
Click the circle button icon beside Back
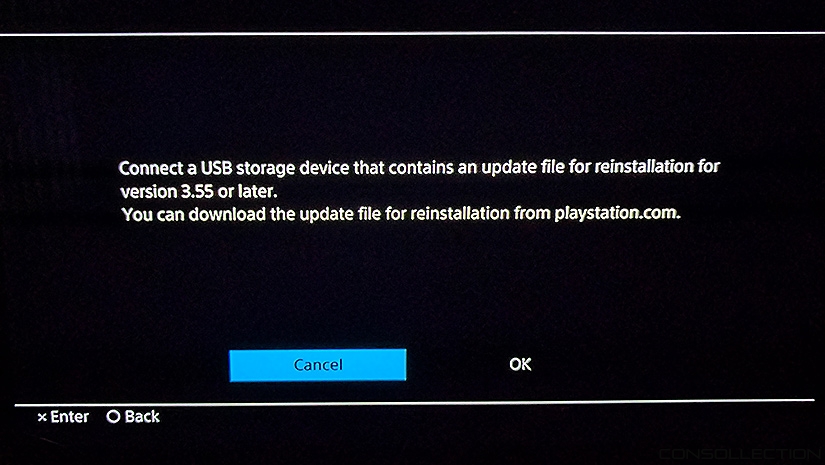pyautogui.click(x=113, y=417)
